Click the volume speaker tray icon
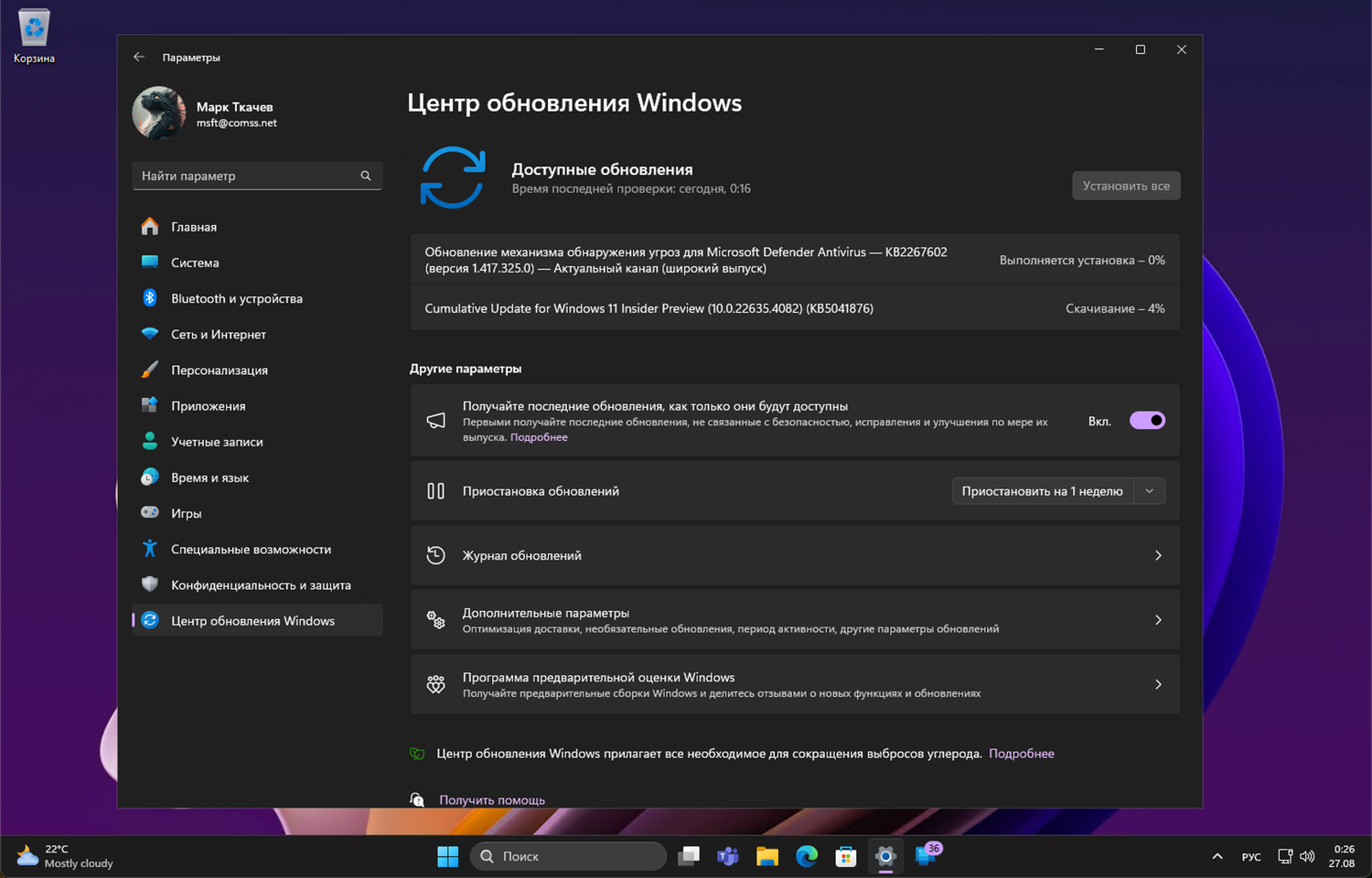The width and height of the screenshot is (1372, 878). click(1307, 856)
